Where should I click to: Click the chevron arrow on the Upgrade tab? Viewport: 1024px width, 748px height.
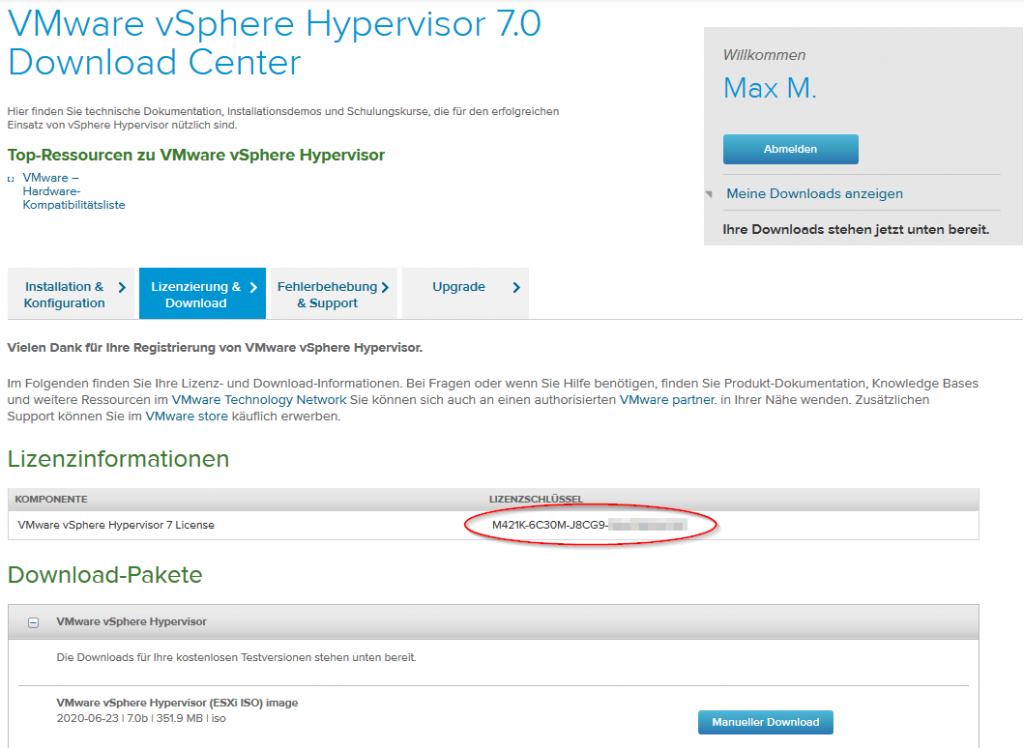click(x=515, y=285)
